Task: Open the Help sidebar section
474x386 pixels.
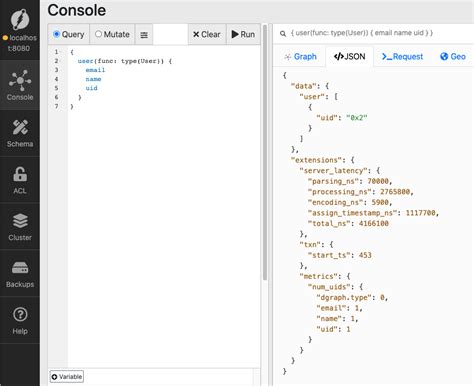Action: coord(20,321)
